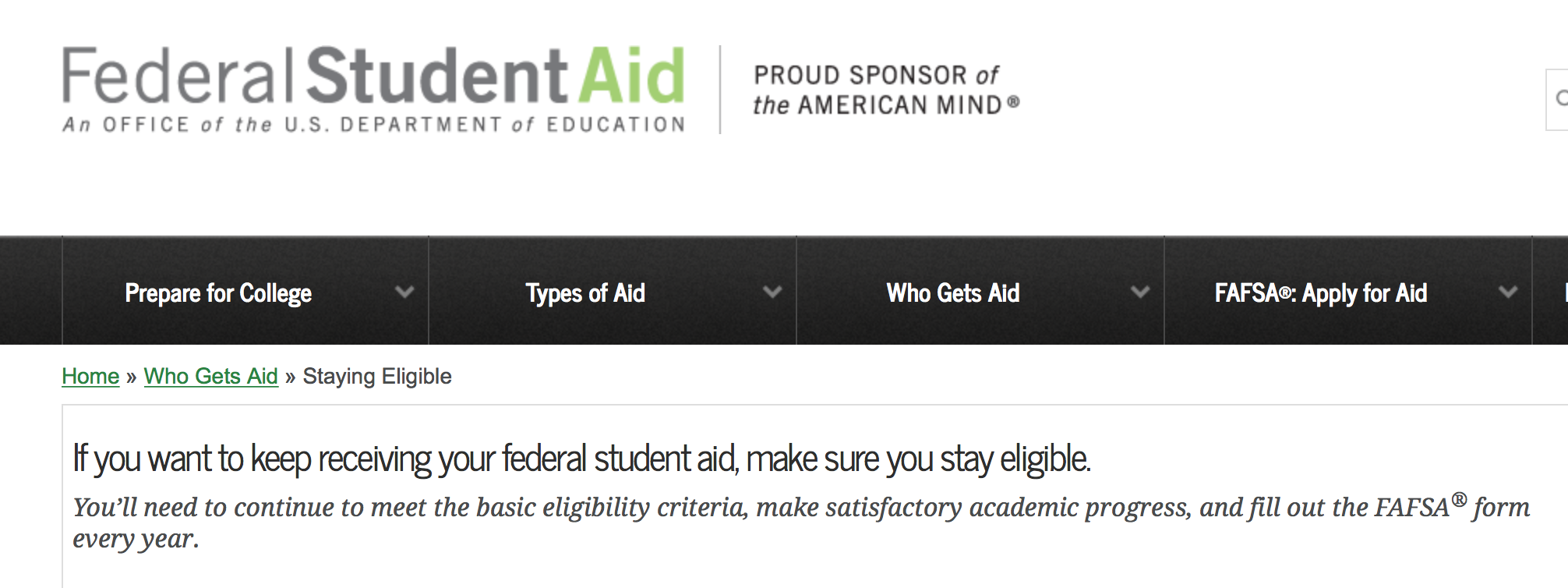Click the green 'Aid' word in the logo

click(632, 76)
